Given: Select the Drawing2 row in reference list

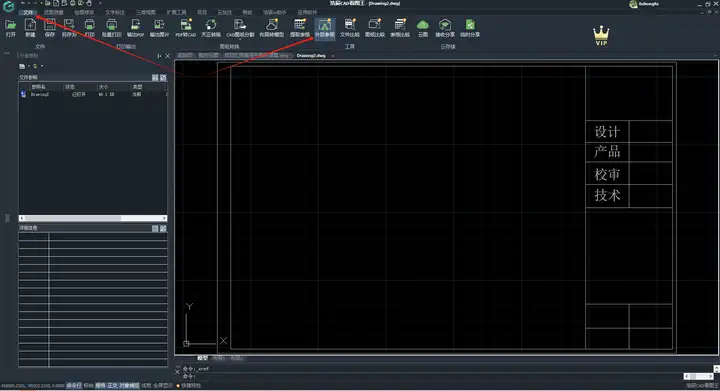Looking at the screenshot, I should 93,94.
